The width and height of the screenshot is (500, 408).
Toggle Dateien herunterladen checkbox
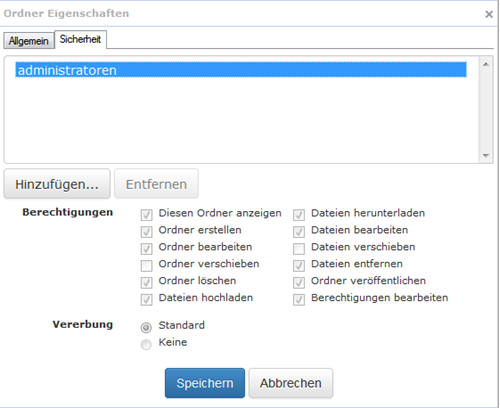pyautogui.click(x=299, y=215)
